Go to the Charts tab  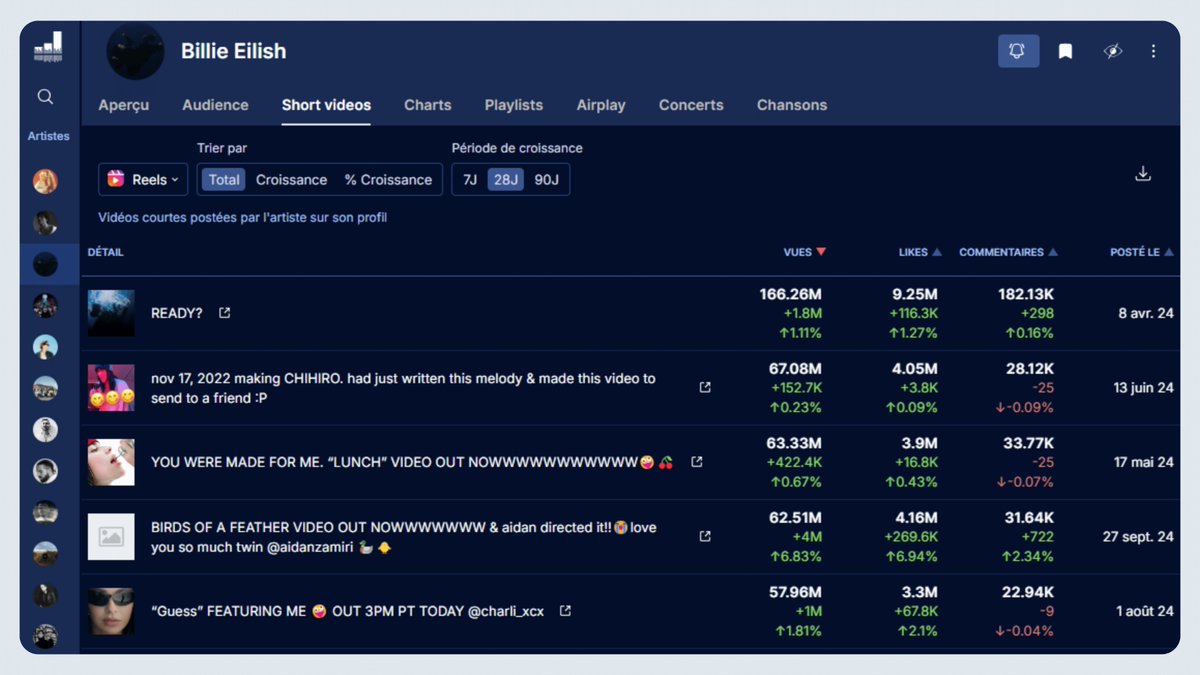428,105
